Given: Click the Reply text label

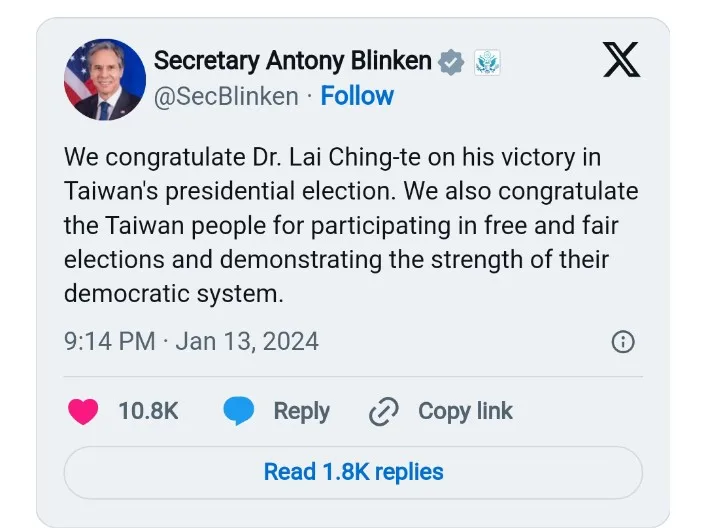Looking at the screenshot, I should [x=301, y=411].
